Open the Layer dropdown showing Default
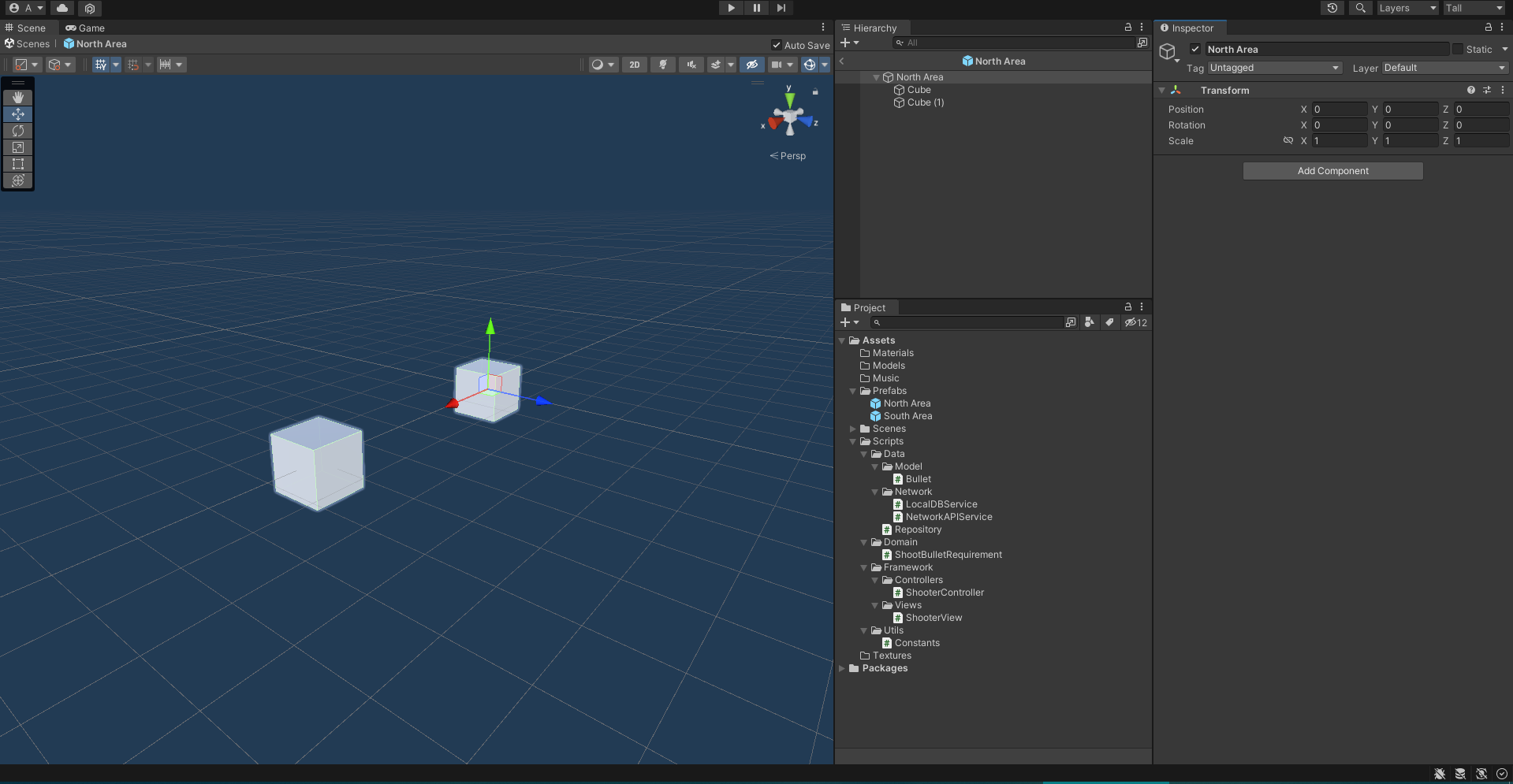This screenshot has width=1513, height=784. [x=1445, y=68]
